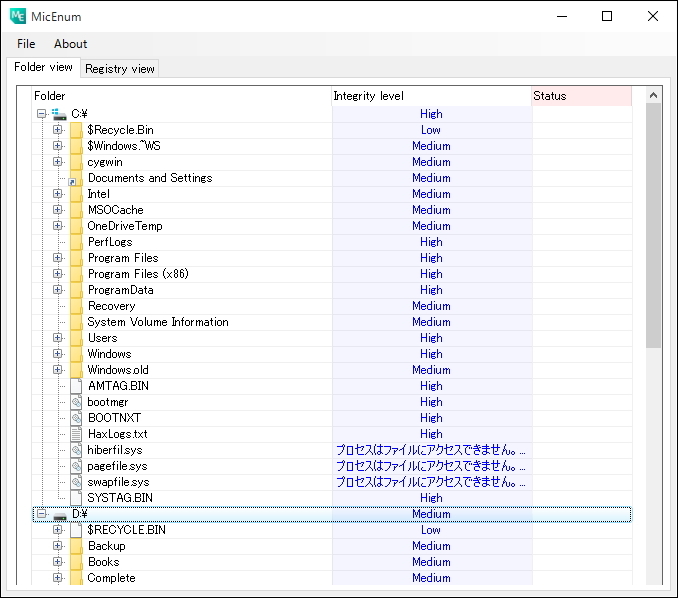Click the Program Files folder icon
The height and width of the screenshot is (598, 678).
coord(76,258)
